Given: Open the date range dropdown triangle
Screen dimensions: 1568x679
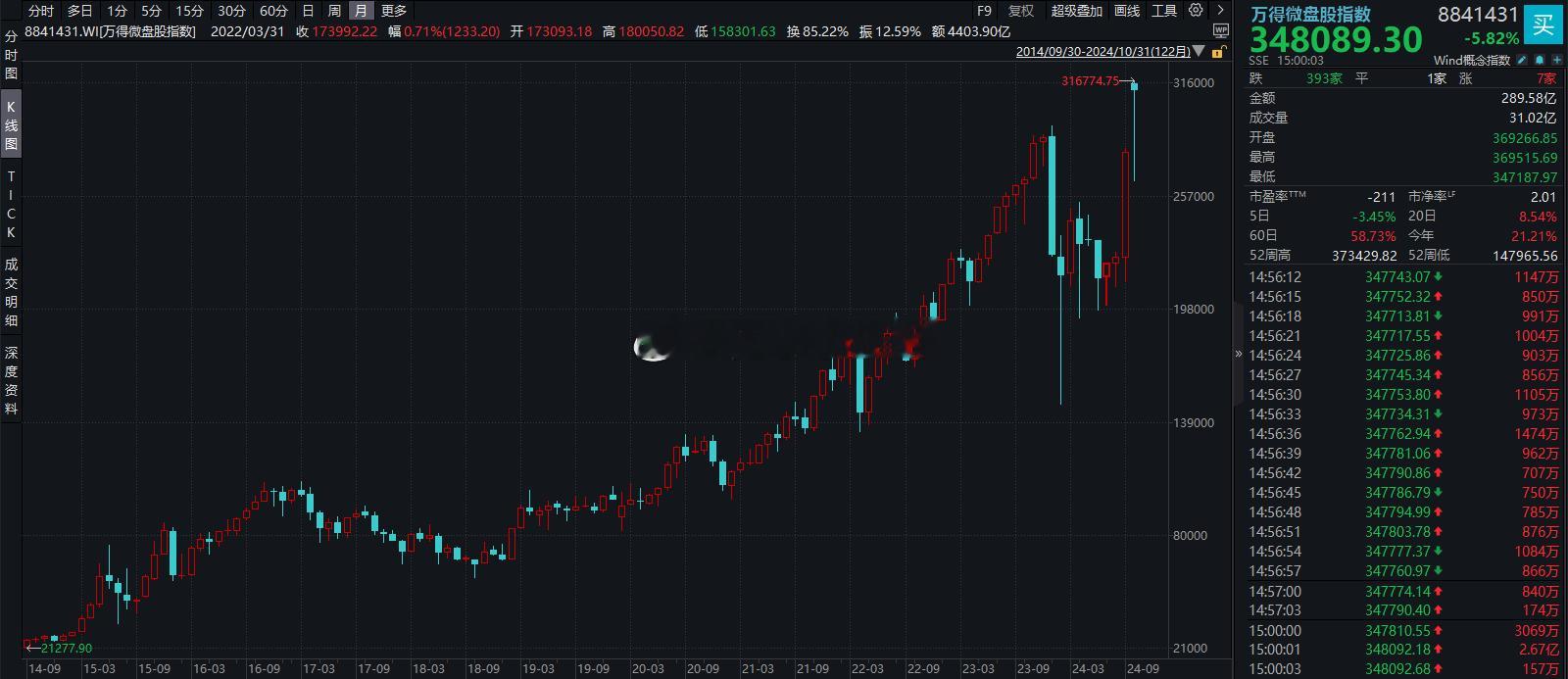Looking at the screenshot, I should [1199, 52].
